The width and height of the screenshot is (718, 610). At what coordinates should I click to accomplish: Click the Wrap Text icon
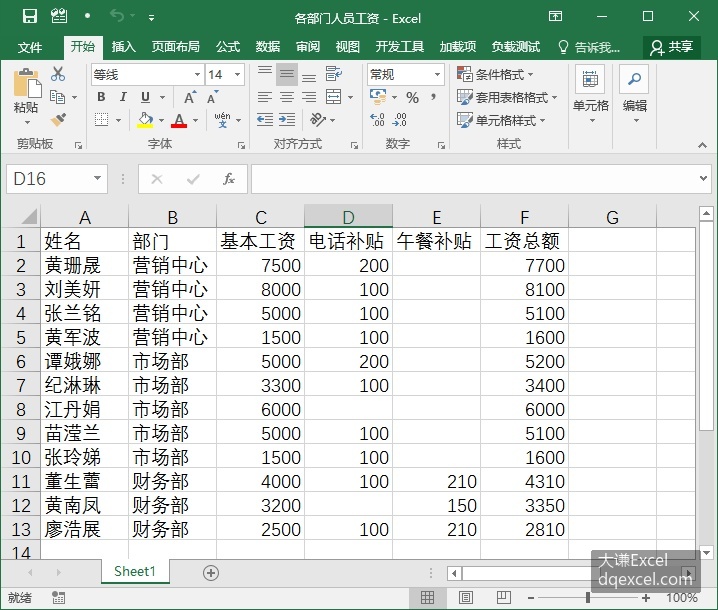pos(333,73)
